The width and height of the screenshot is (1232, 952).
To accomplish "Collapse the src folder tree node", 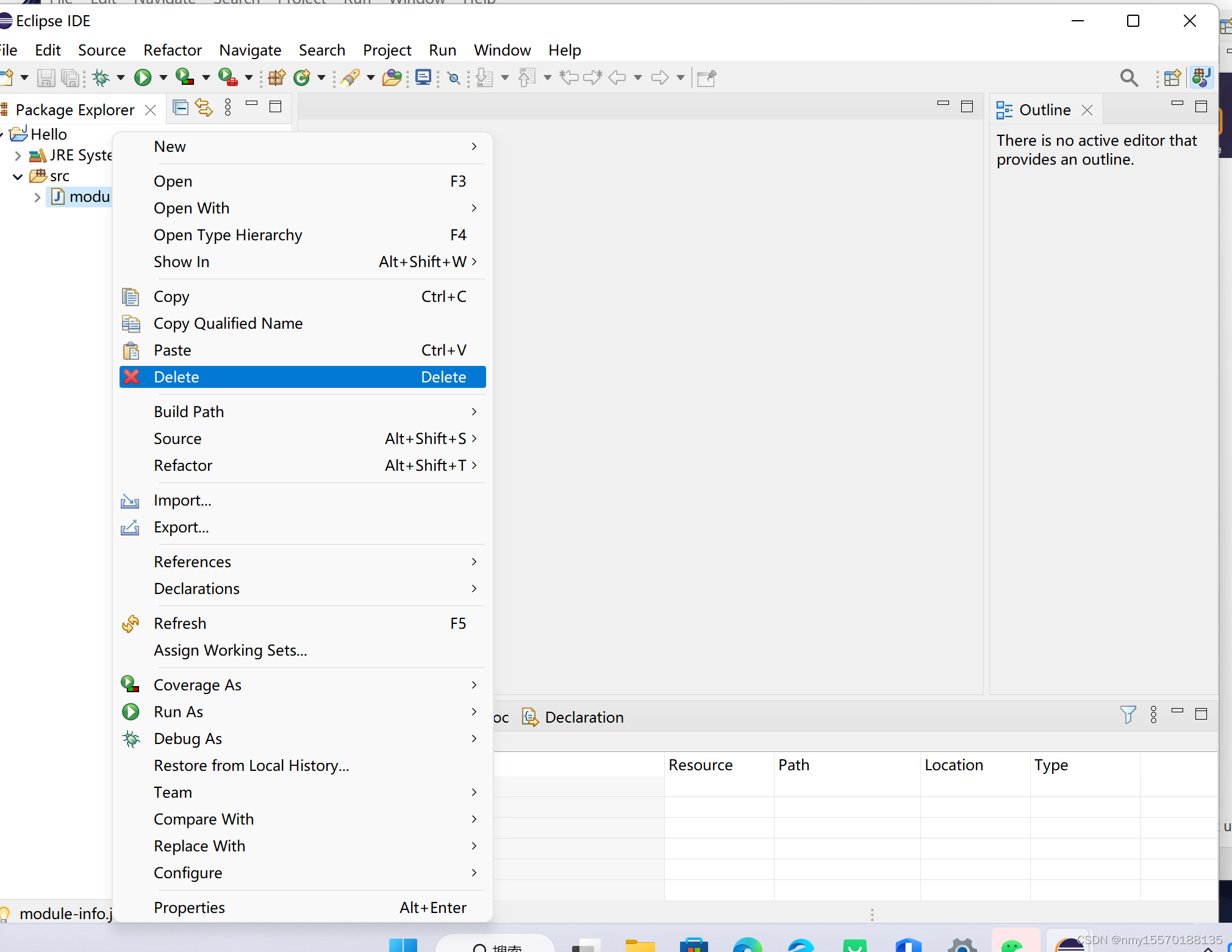I will (18, 176).
